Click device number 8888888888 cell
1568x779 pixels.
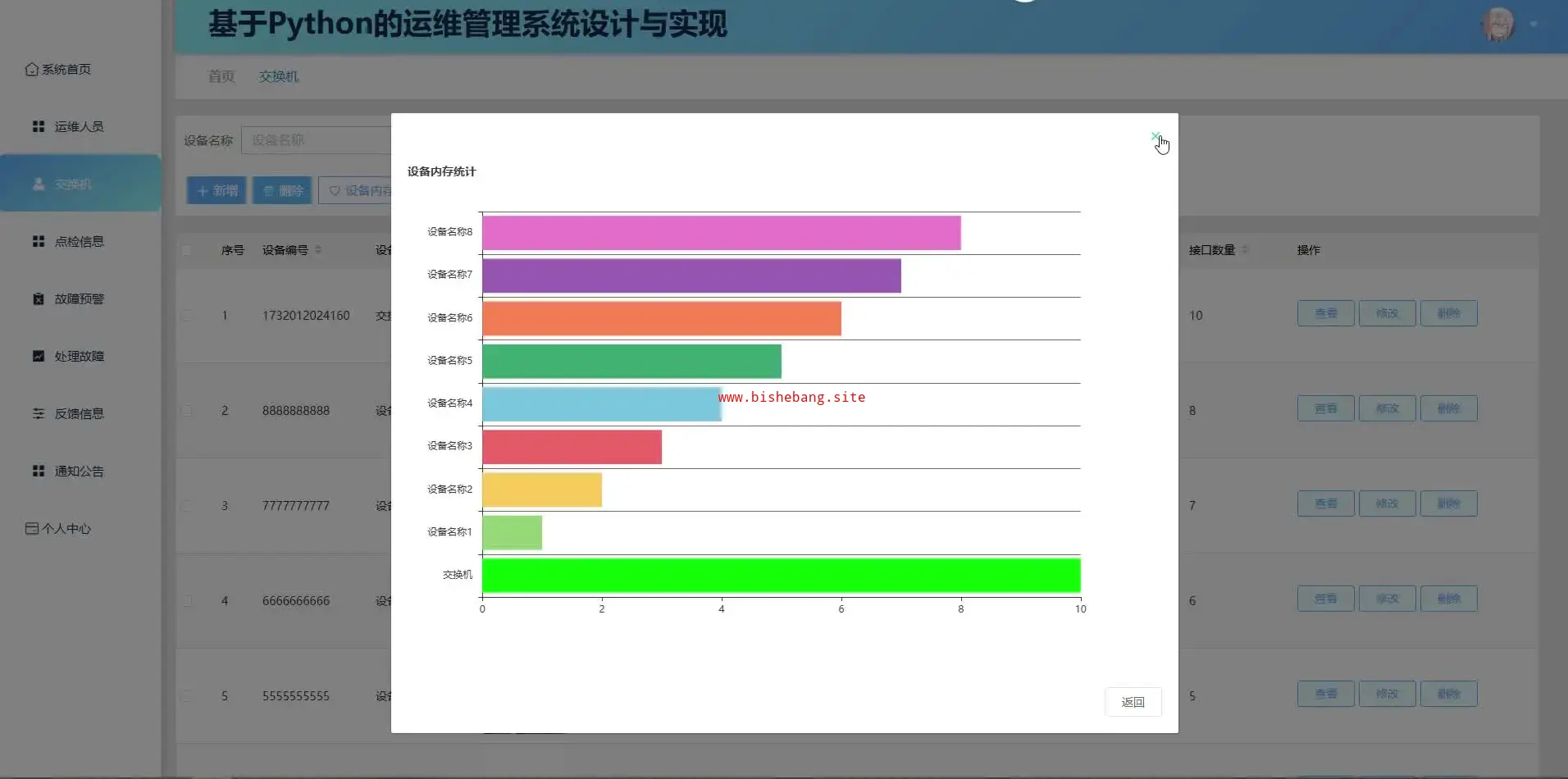296,411
